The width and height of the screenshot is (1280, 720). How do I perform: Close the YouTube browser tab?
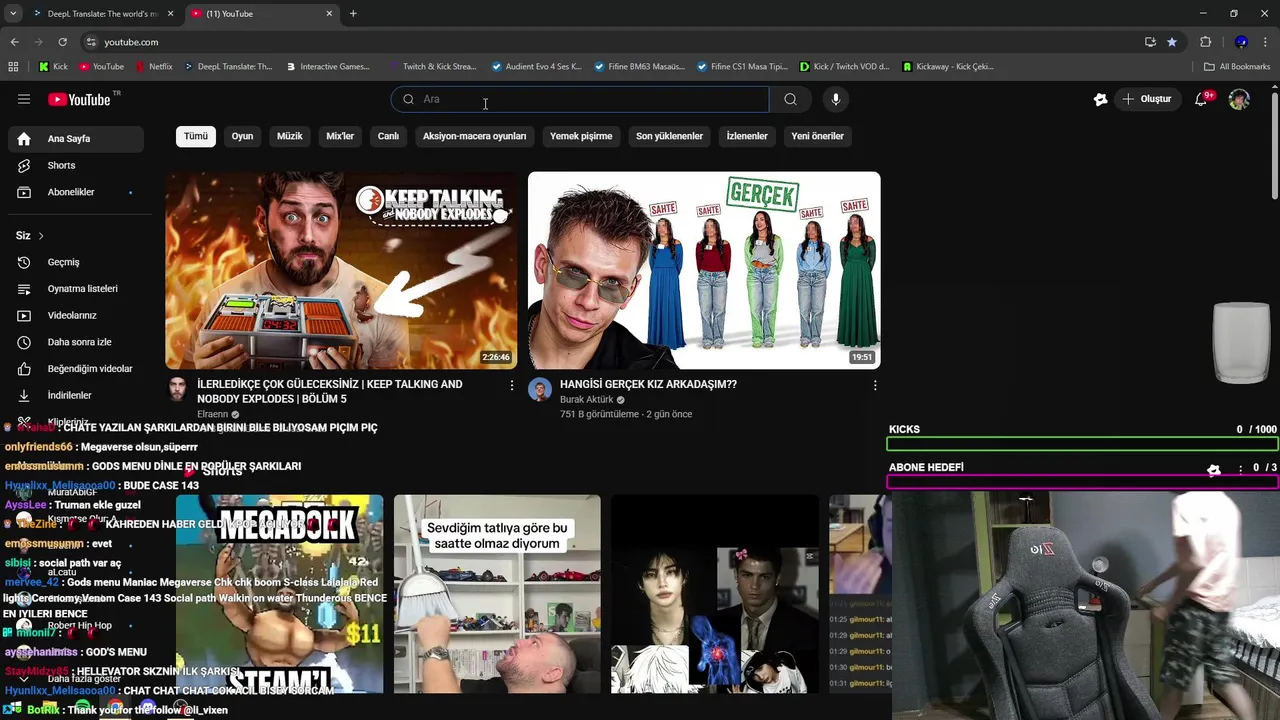point(329,14)
